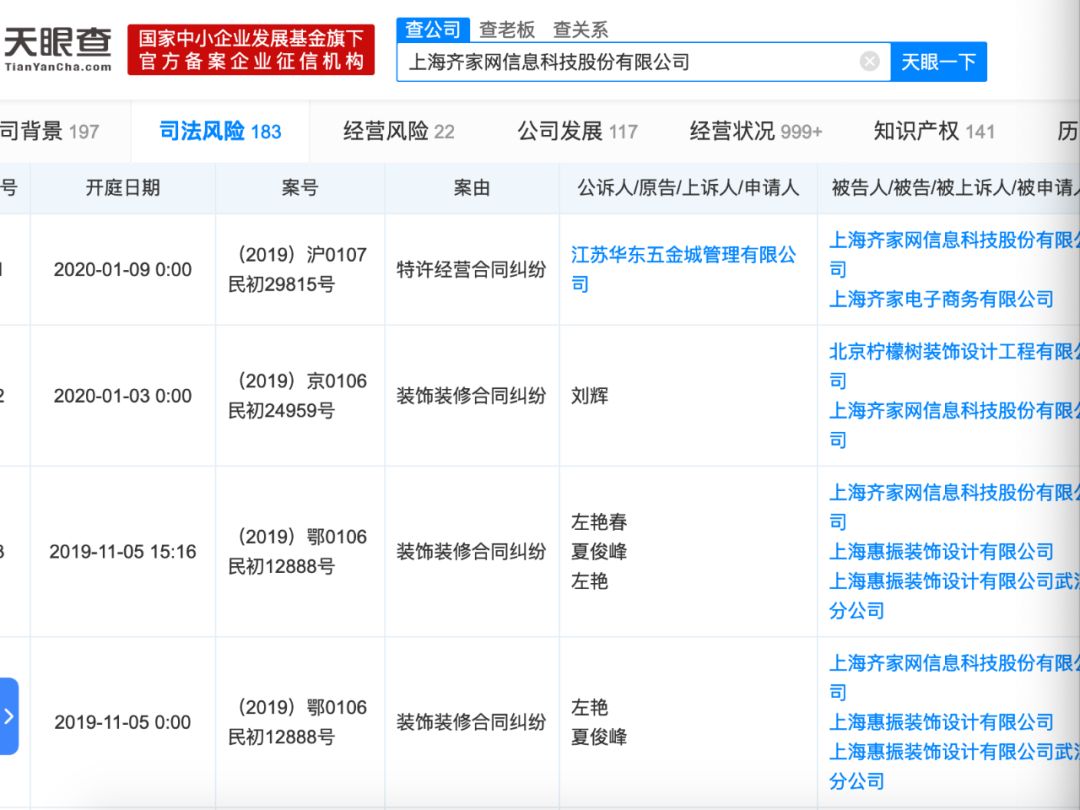Clear the search box with the X icon
This screenshot has height=810, width=1080.
point(869,62)
